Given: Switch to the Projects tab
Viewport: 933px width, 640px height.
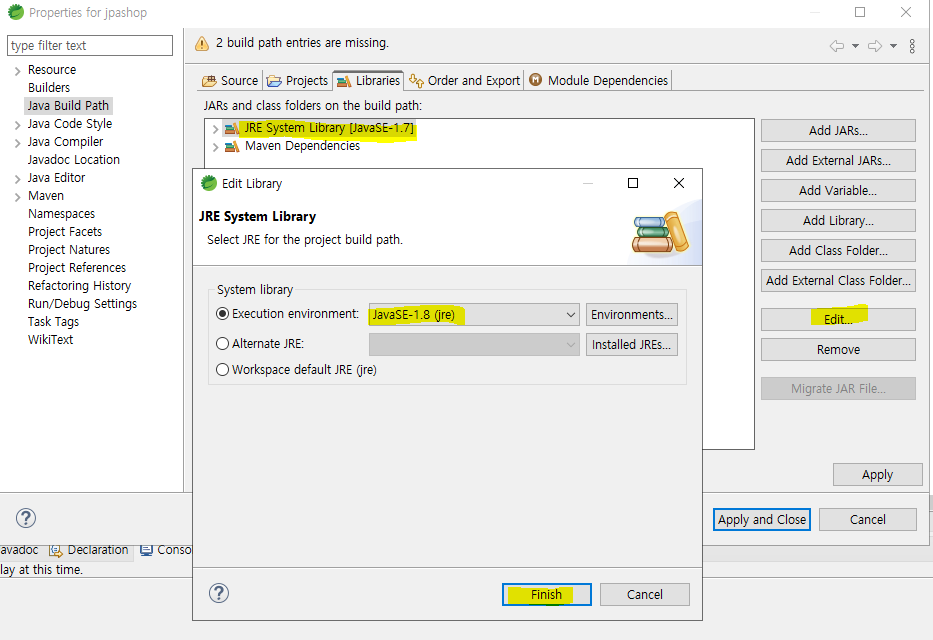Looking at the screenshot, I should 297,80.
